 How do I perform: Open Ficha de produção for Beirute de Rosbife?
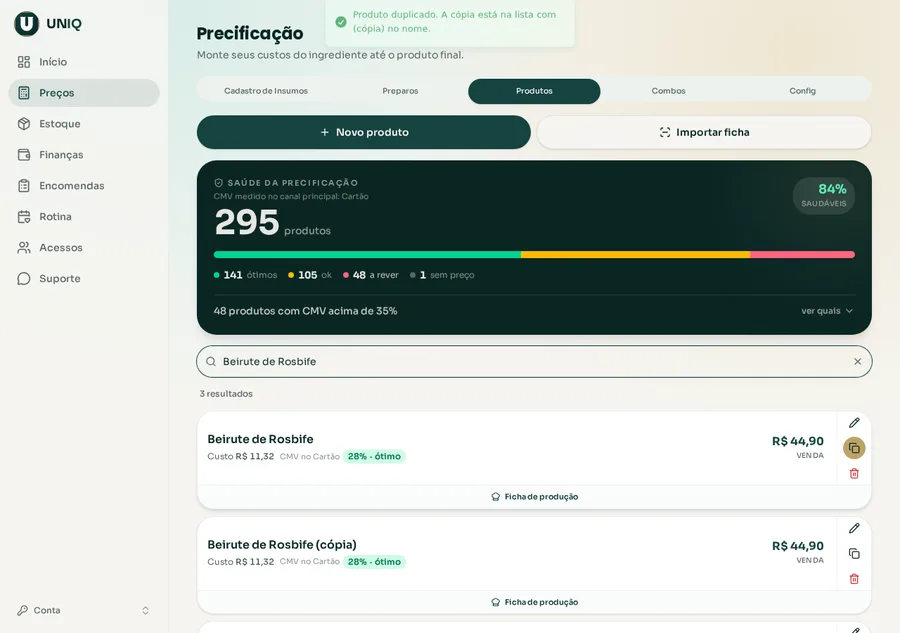click(534, 497)
